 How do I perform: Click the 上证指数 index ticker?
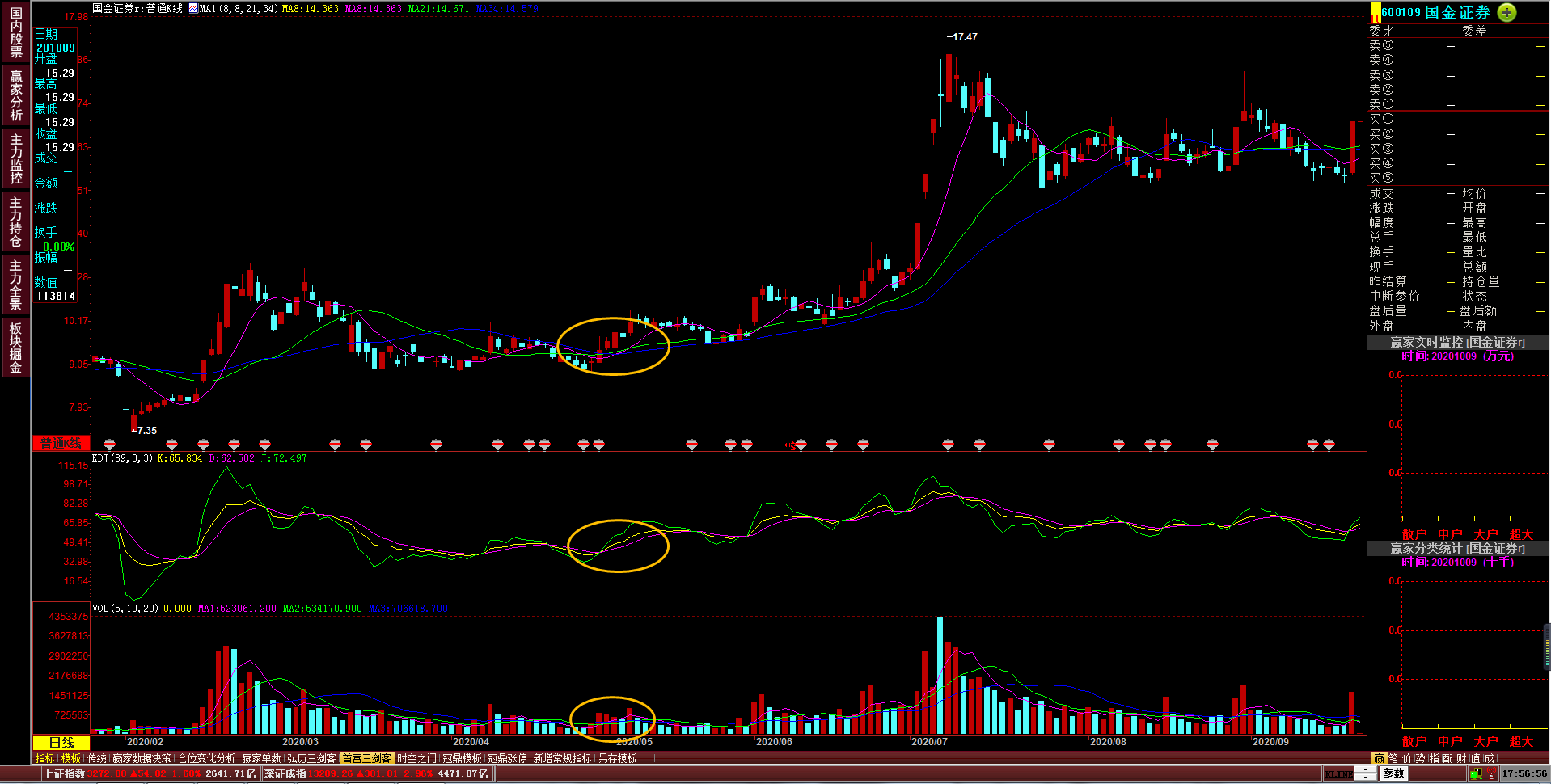pyautogui.click(x=64, y=773)
